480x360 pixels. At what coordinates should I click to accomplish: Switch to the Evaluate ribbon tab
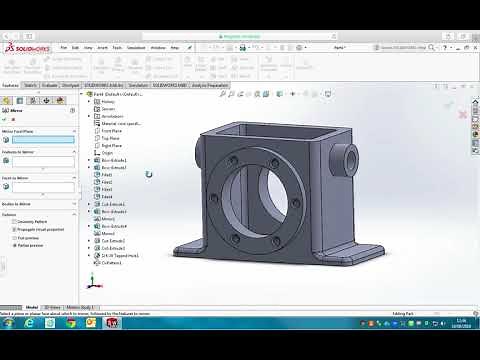point(49,85)
